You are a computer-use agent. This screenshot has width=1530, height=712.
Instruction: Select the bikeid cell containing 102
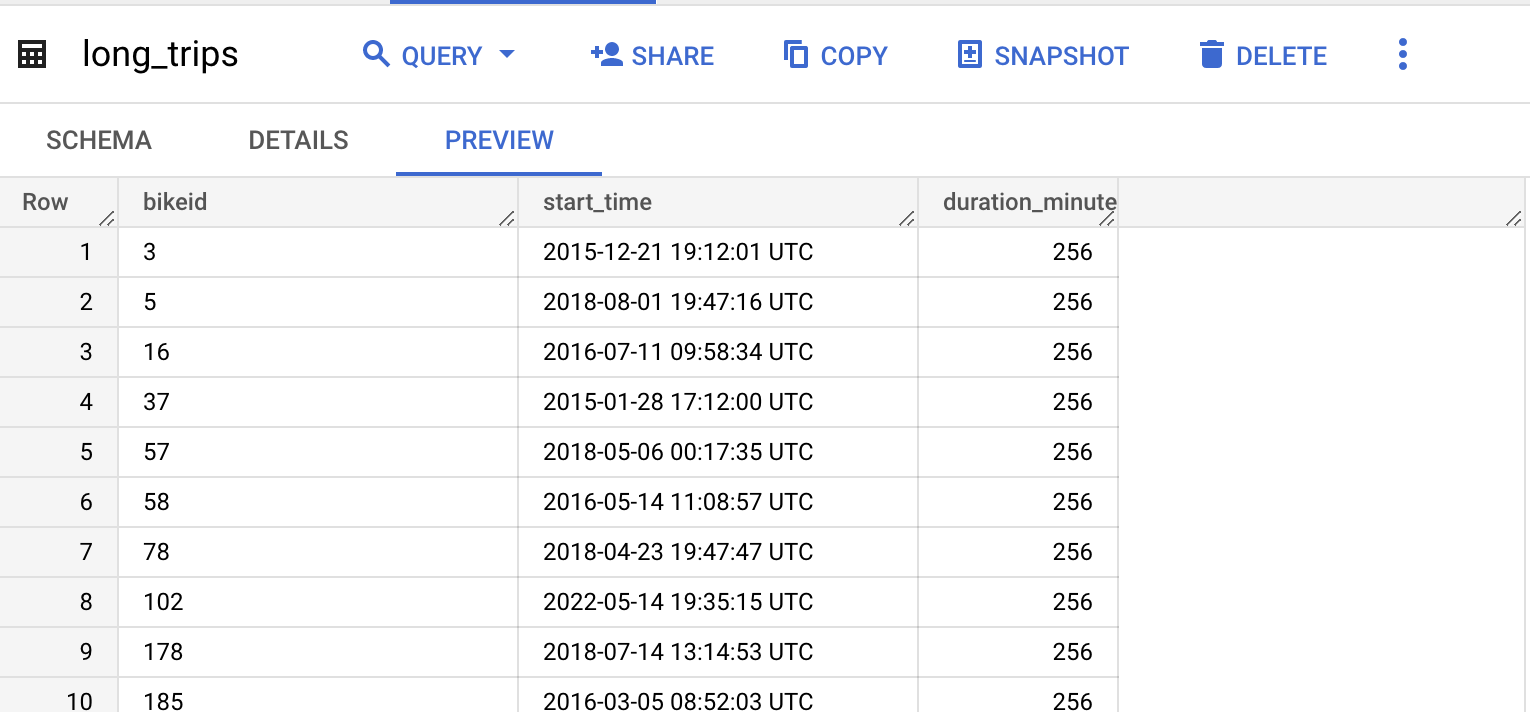[318, 602]
